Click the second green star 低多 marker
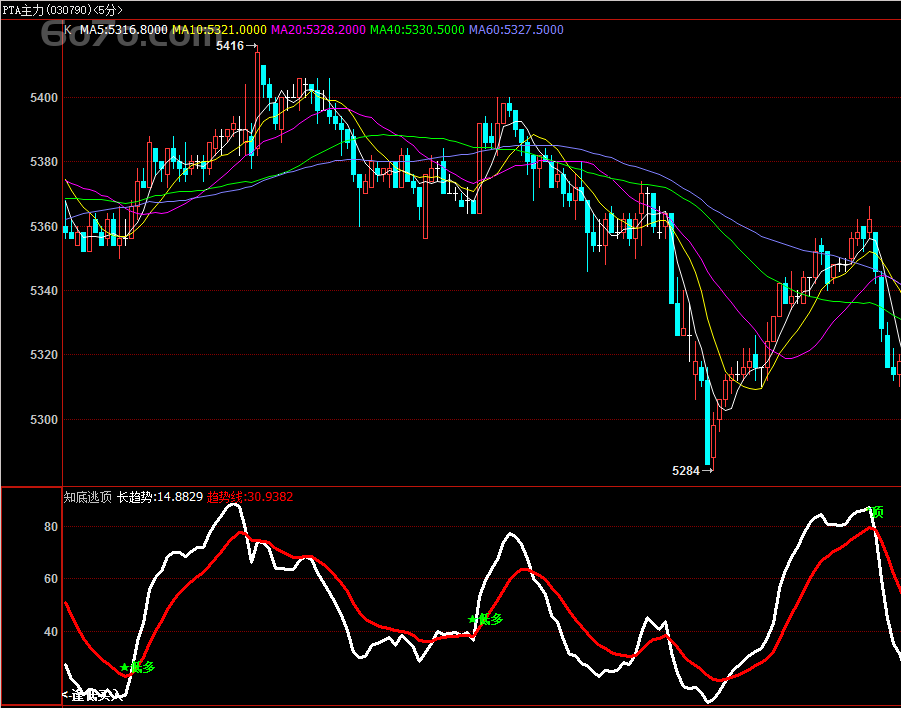The height and width of the screenshot is (708, 901). click(485, 619)
